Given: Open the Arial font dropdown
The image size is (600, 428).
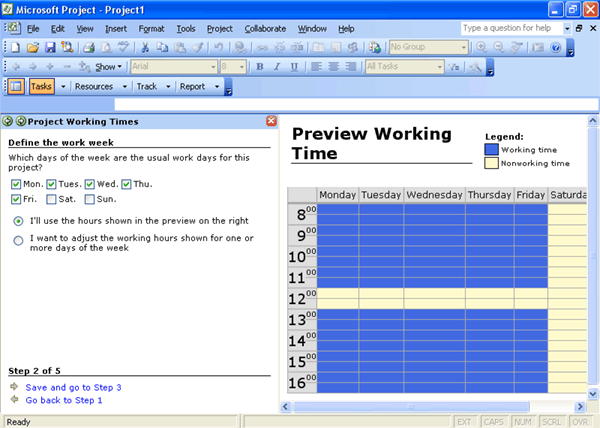Looking at the screenshot, I should click(213, 67).
